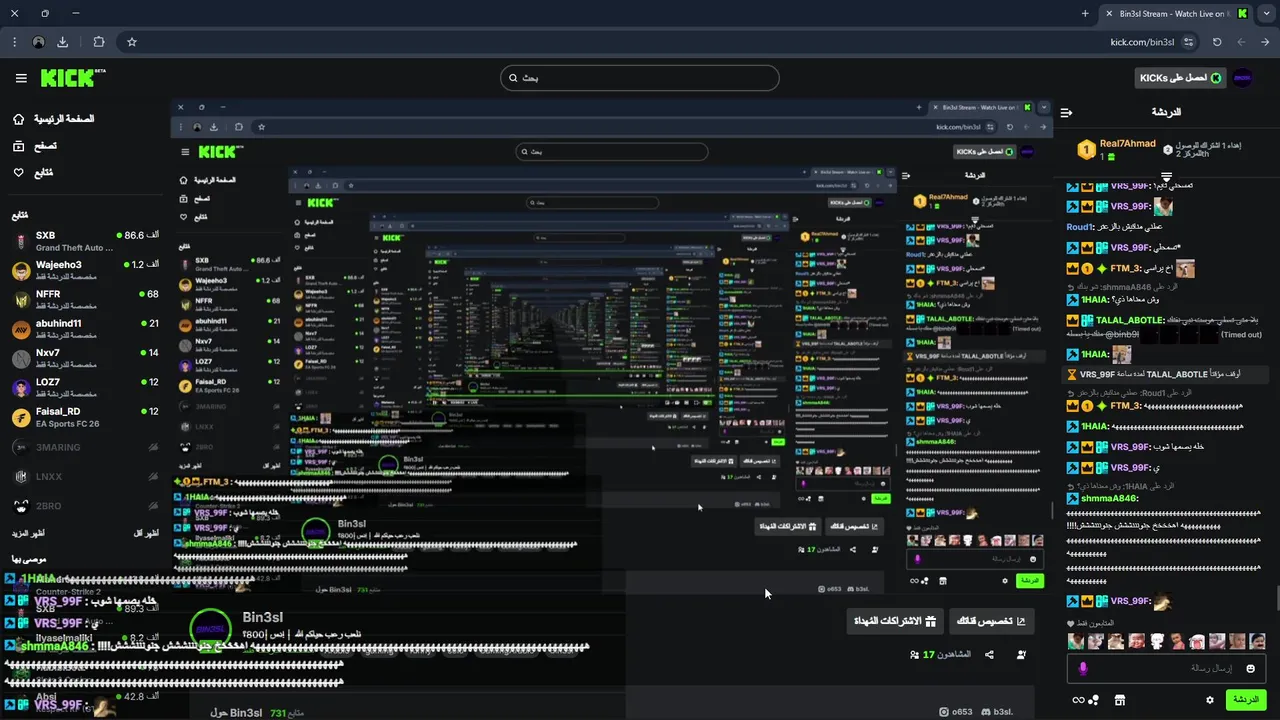The width and height of the screenshot is (1280, 720).
Task: Open browser extensions puzzle icon
Action: pyautogui.click(x=98, y=42)
